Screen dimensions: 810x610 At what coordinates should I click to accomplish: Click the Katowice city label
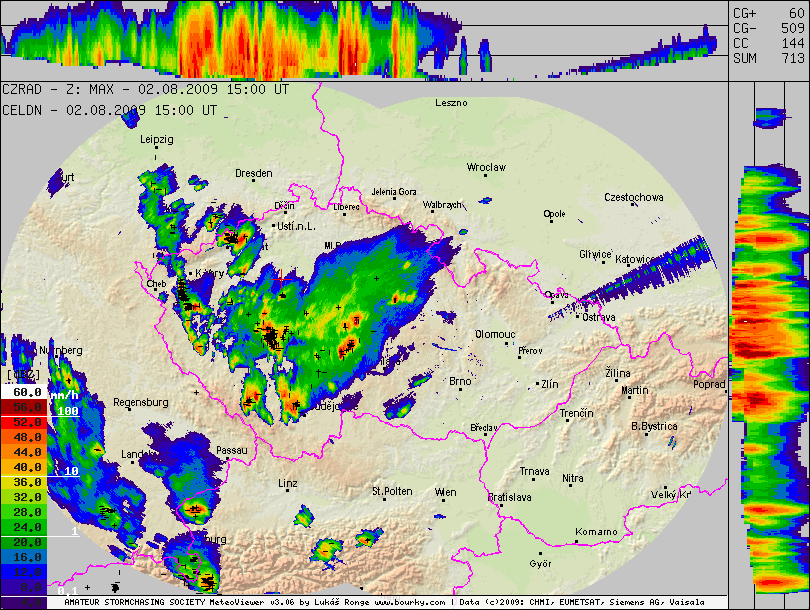(x=635, y=259)
